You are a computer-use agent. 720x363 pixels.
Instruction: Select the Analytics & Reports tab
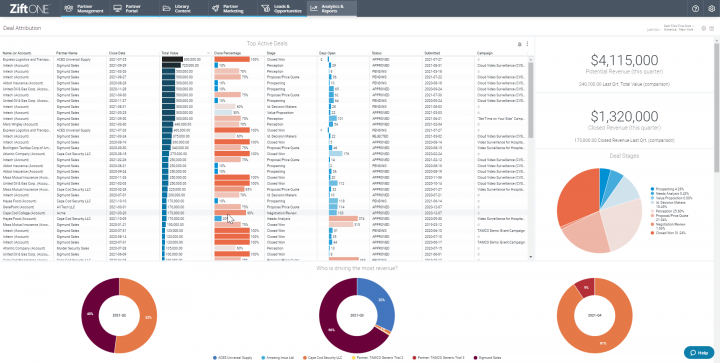point(332,8)
